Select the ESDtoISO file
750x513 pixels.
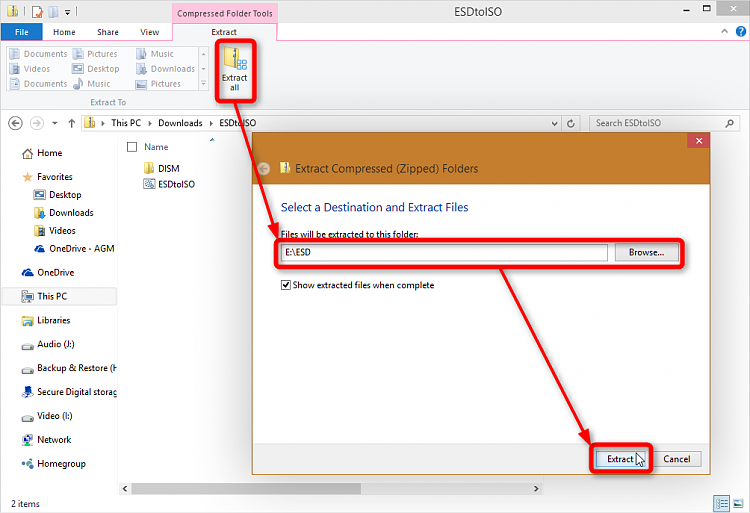(169, 184)
